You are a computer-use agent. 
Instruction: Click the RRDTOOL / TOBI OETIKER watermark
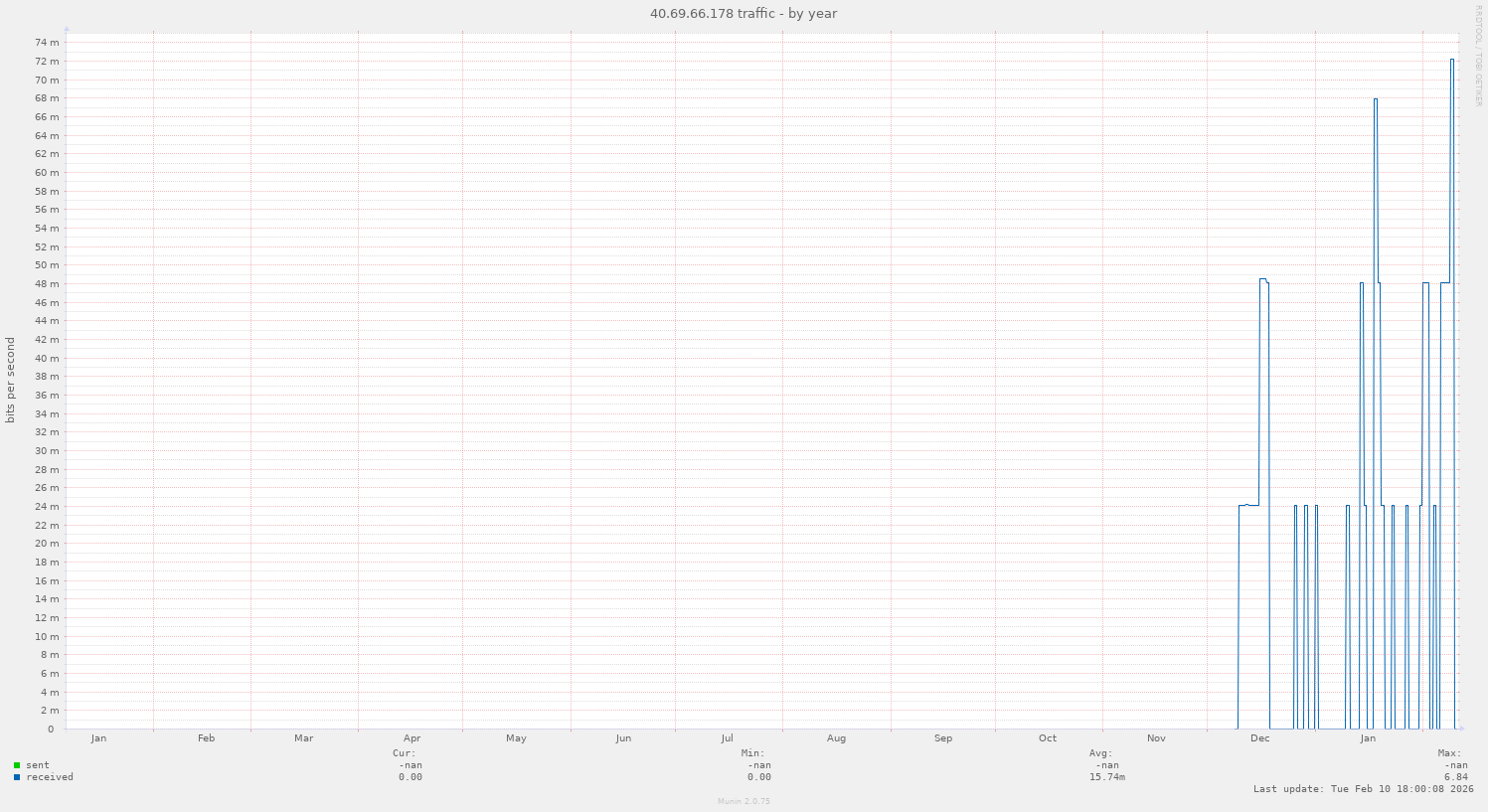click(x=1478, y=55)
